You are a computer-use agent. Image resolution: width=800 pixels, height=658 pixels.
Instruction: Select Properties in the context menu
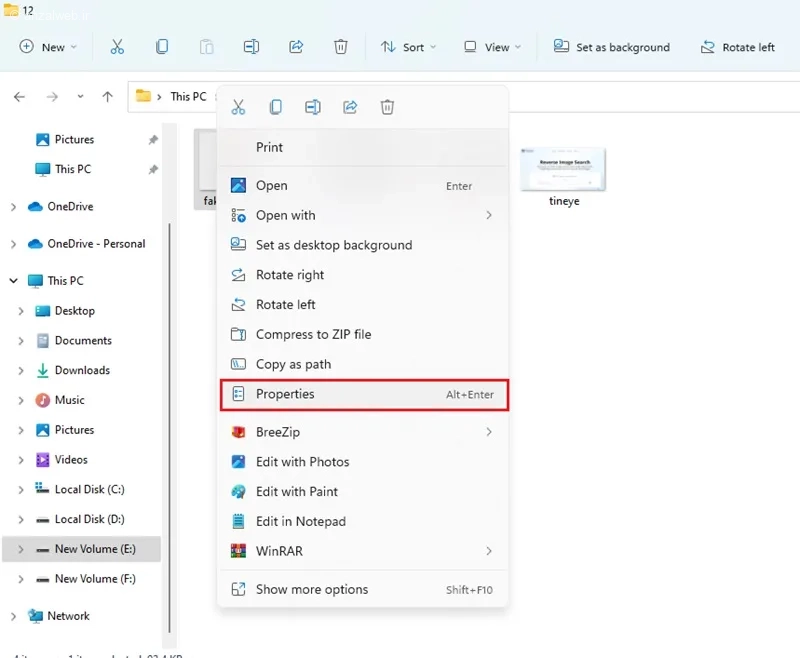pyautogui.click(x=364, y=394)
